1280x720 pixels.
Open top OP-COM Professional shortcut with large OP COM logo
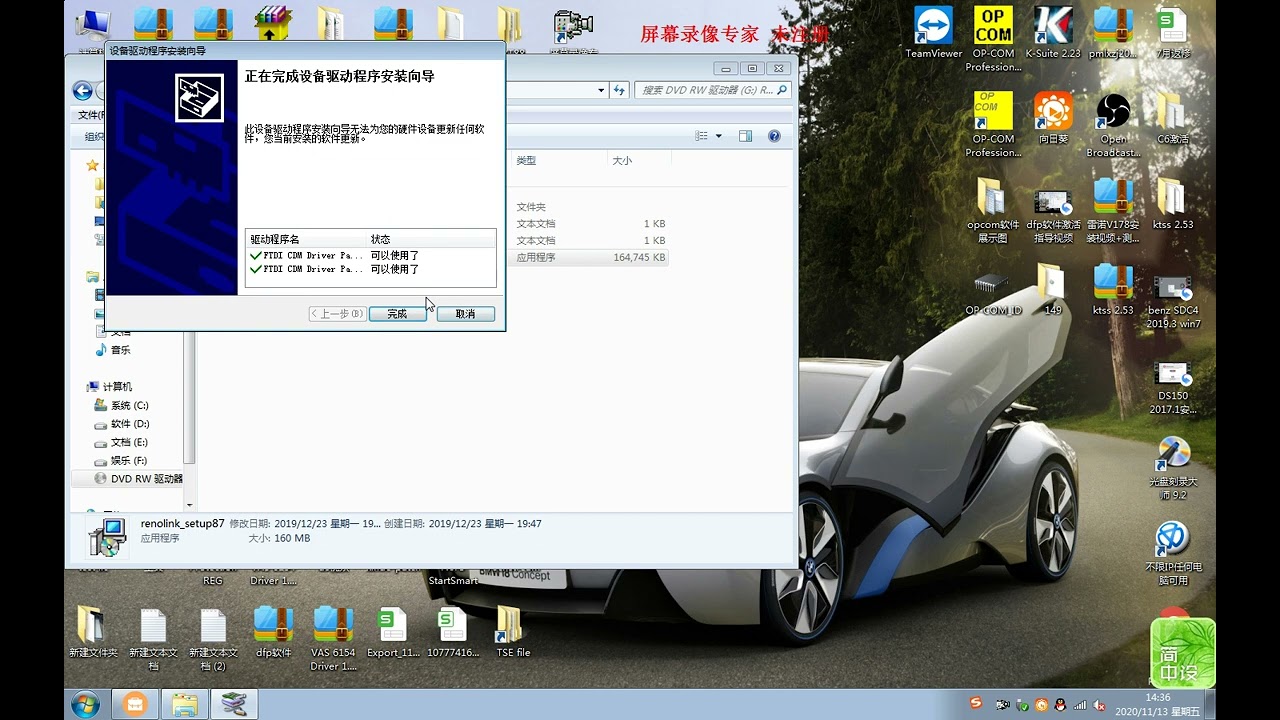(993, 39)
